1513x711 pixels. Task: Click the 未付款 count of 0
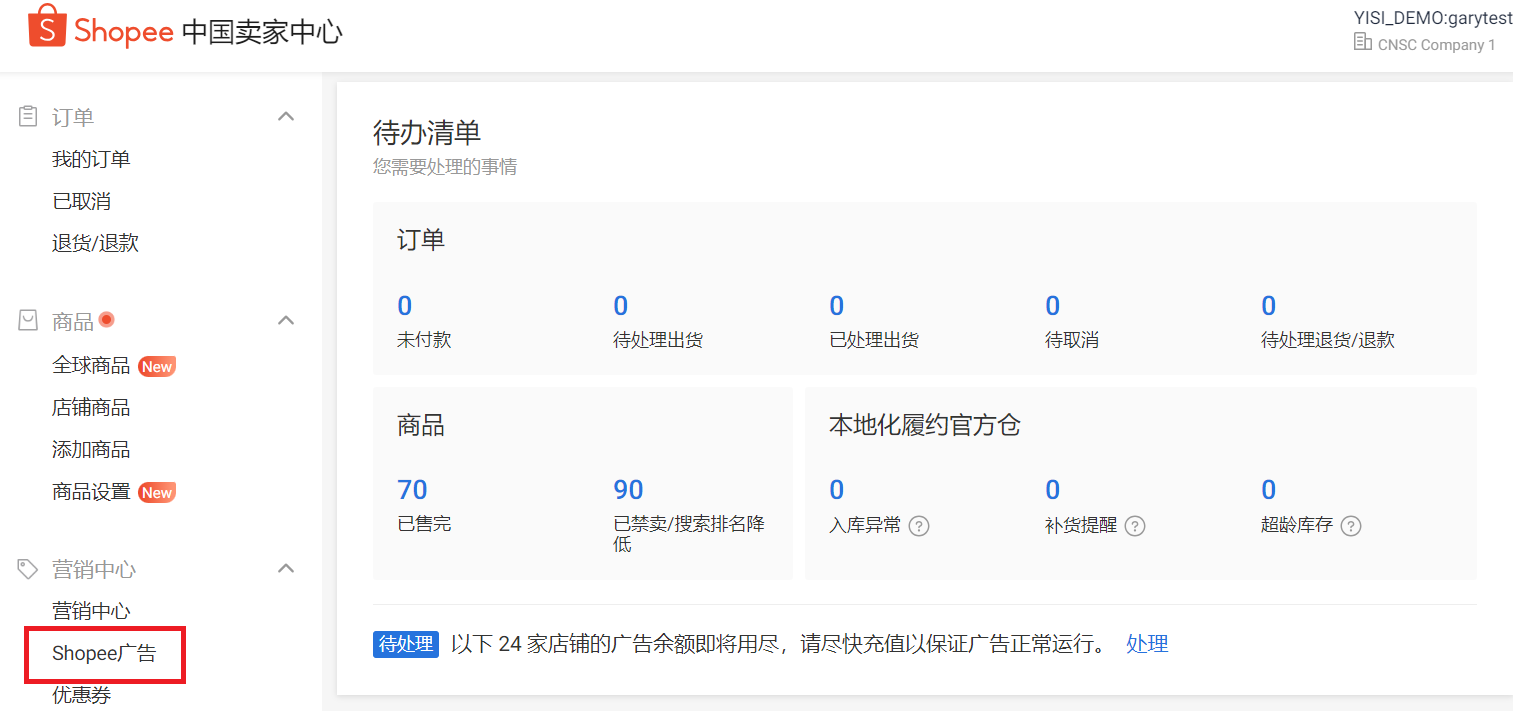(x=405, y=305)
